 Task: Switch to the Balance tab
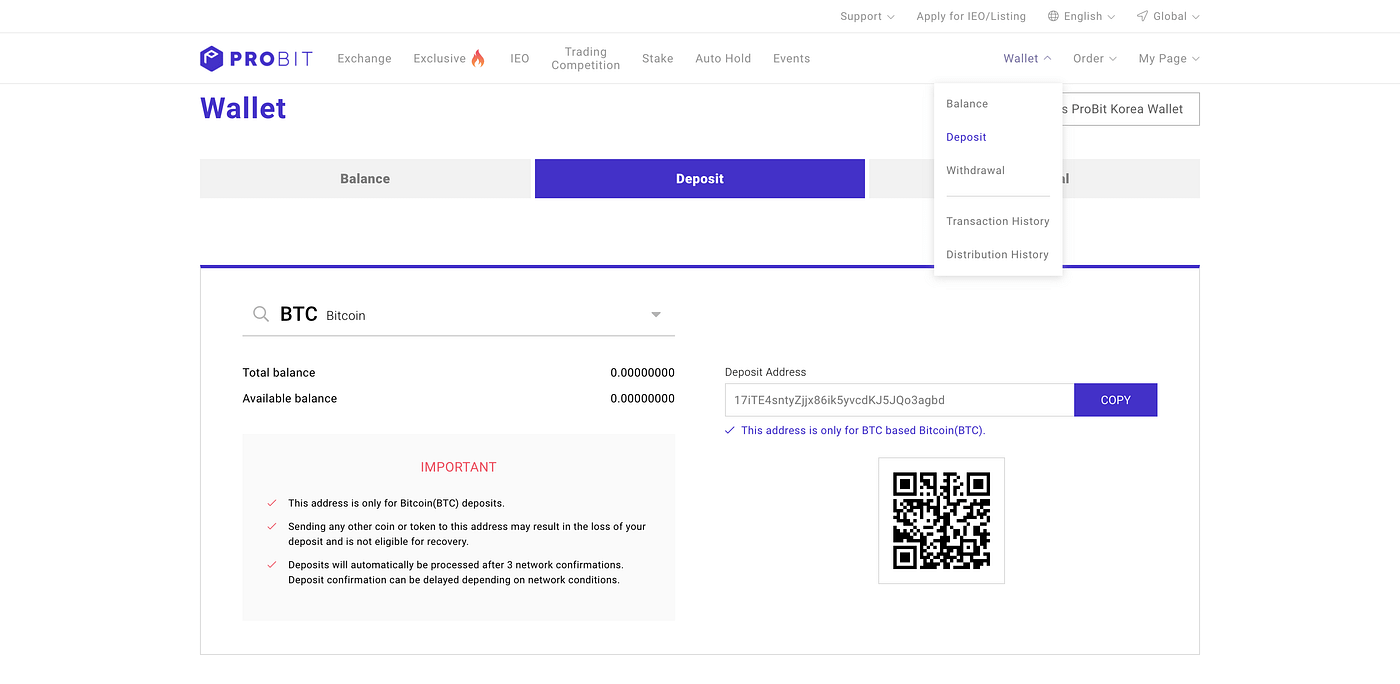point(365,178)
